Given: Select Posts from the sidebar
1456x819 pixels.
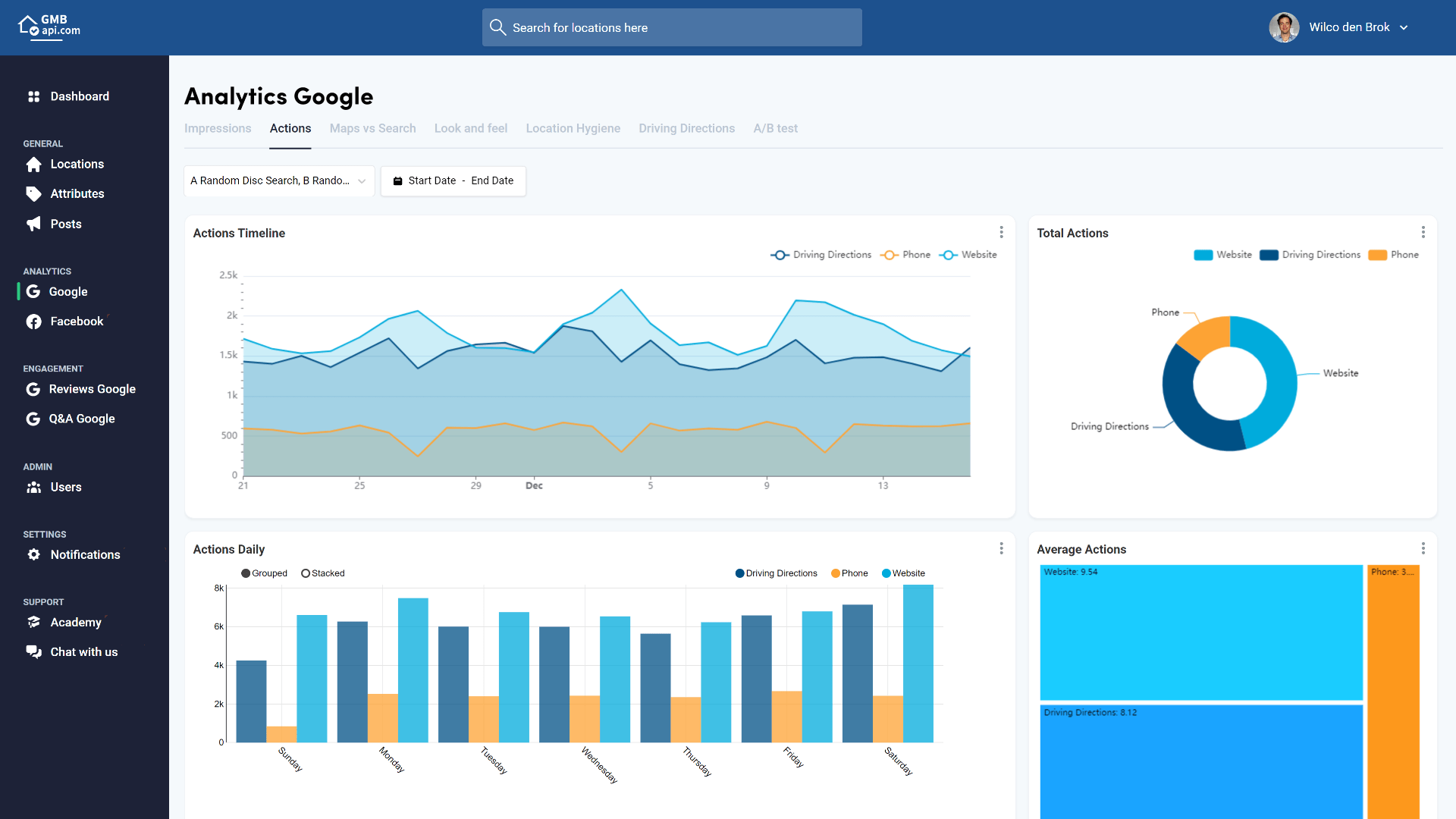Looking at the screenshot, I should point(66,224).
